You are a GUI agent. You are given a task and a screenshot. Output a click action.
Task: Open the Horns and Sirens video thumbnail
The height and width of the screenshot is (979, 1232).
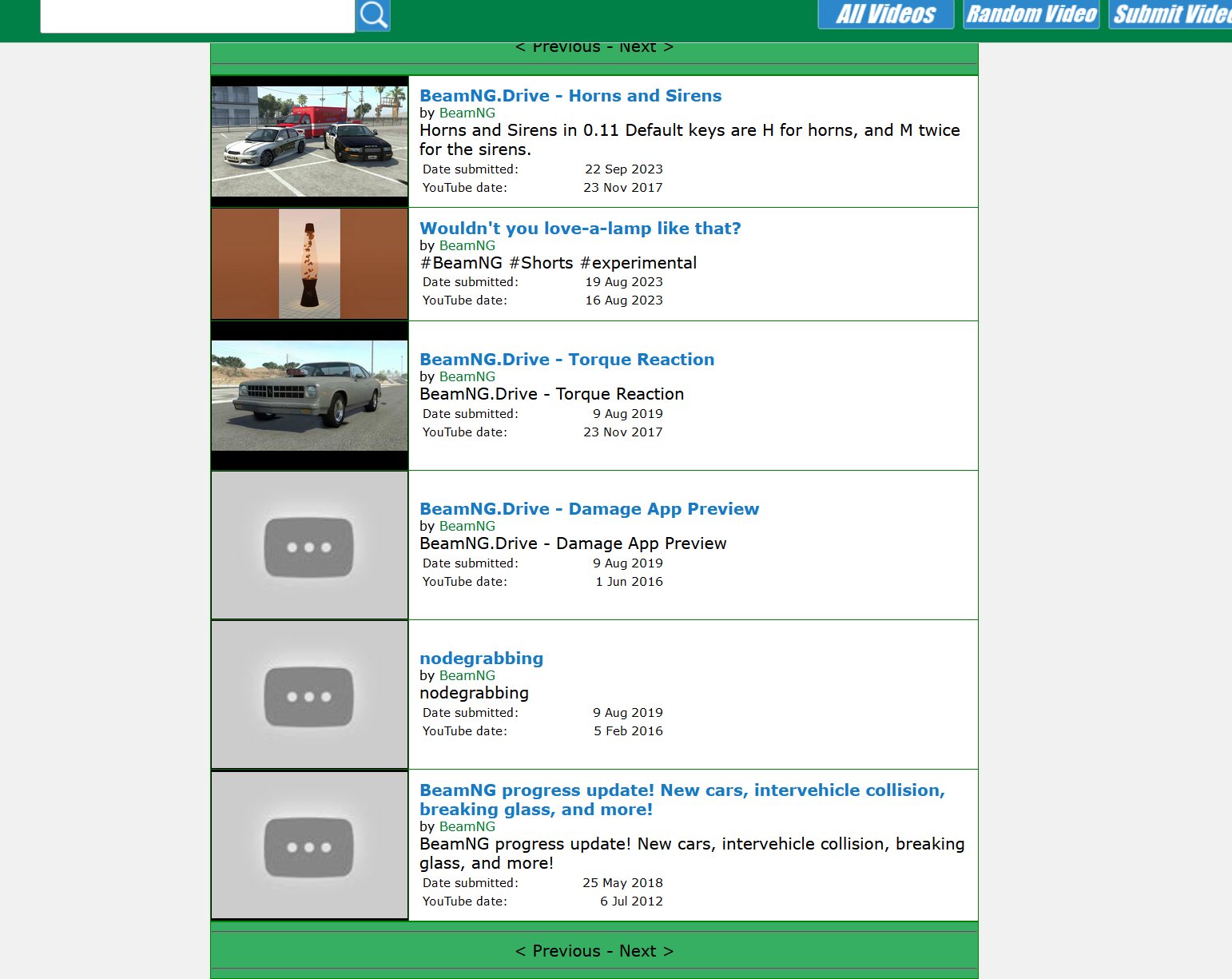pyautogui.click(x=310, y=141)
